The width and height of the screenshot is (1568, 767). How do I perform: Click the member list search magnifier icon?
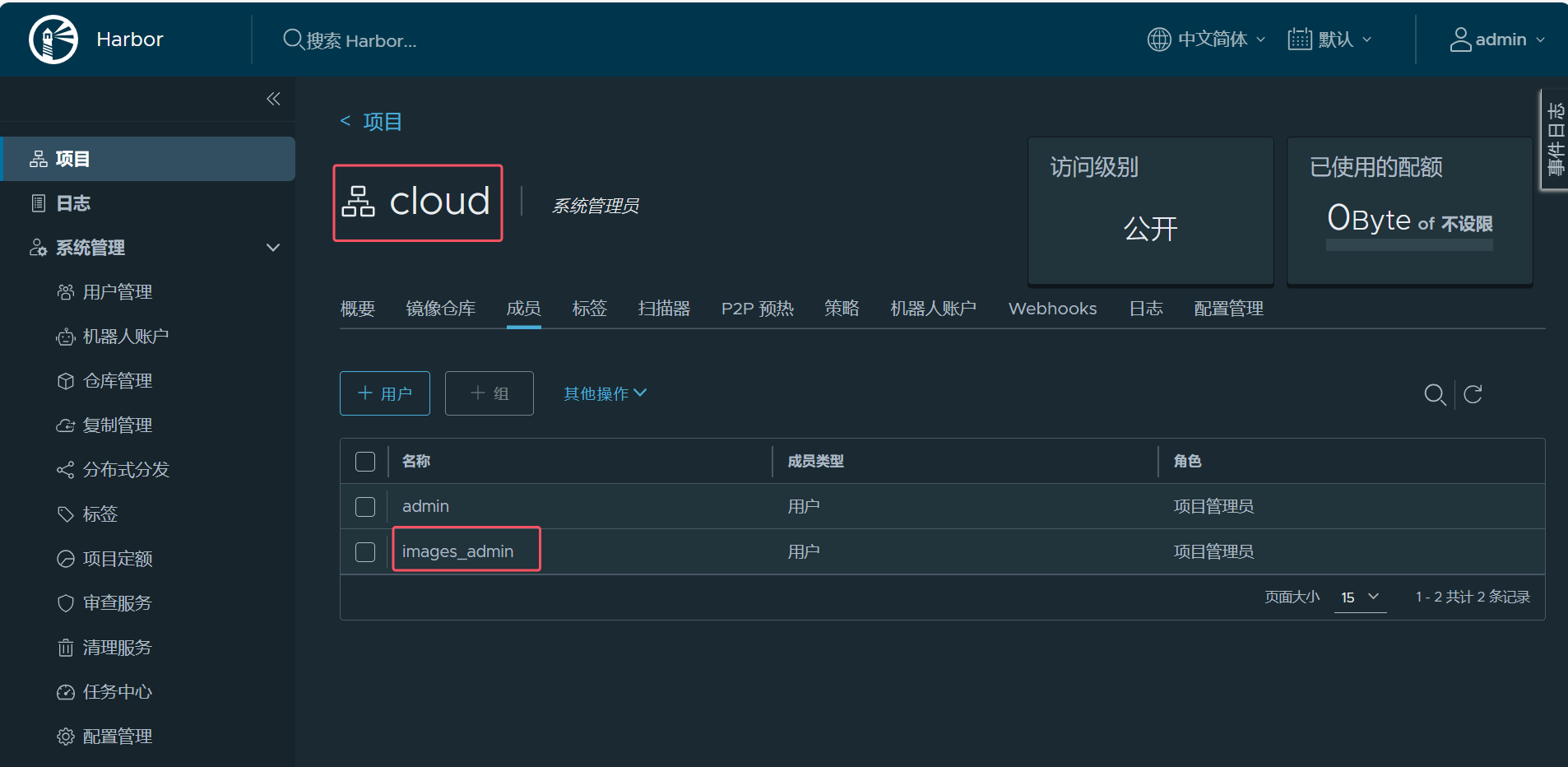pyautogui.click(x=1435, y=394)
